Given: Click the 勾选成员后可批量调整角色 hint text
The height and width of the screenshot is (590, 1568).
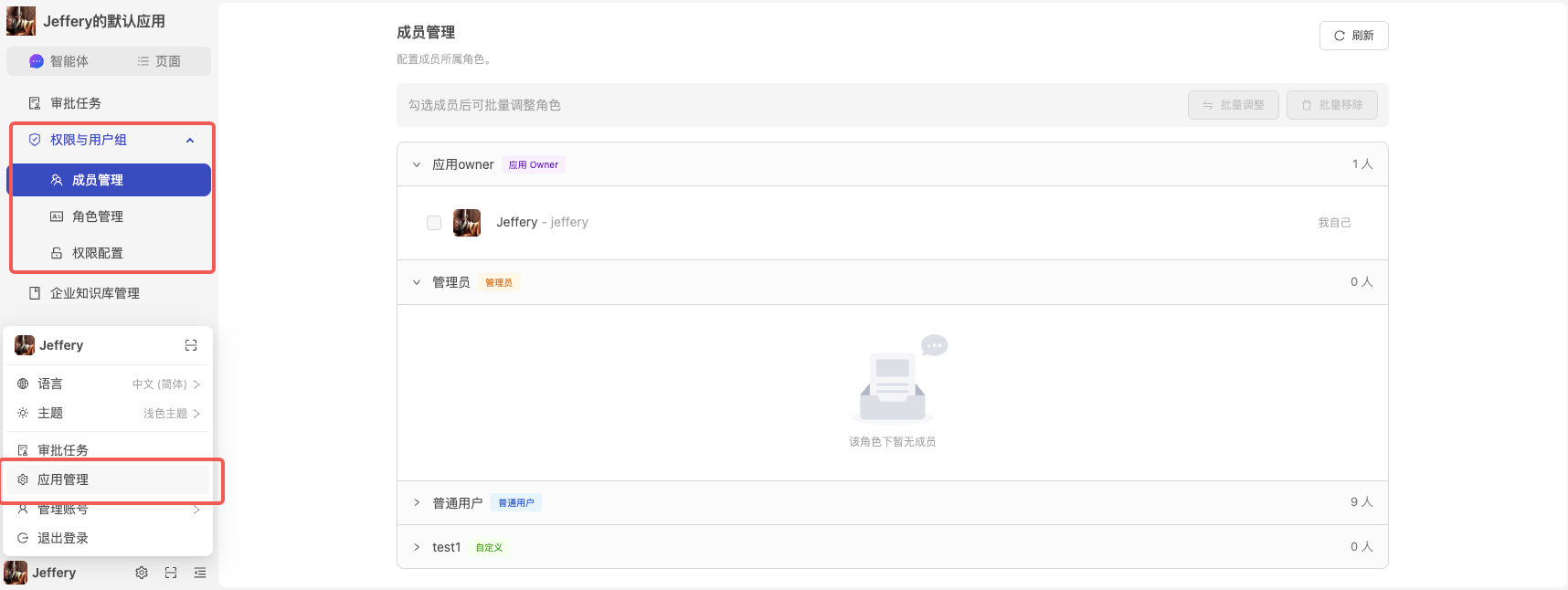Looking at the screenshot, I should coord(484,105).
